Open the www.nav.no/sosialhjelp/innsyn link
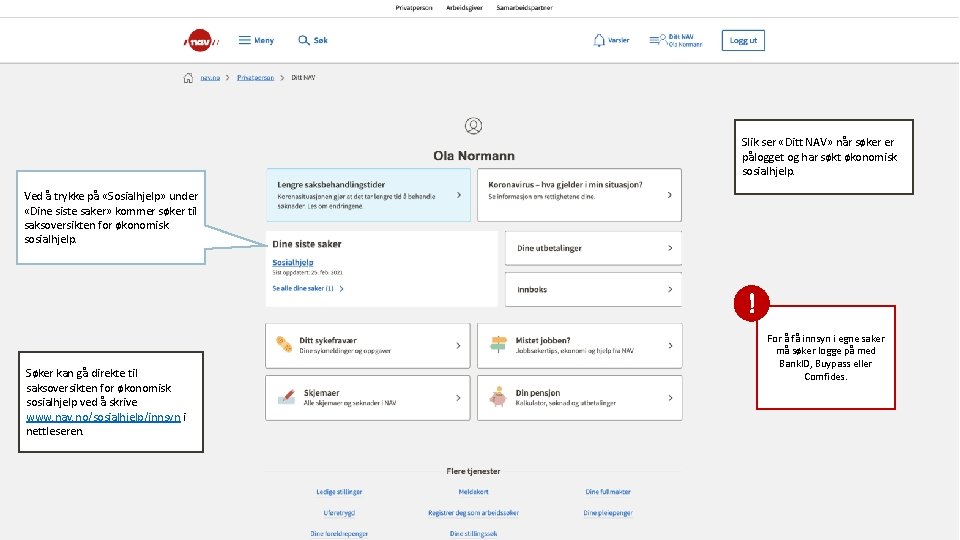The image size is (960, 540). [103, 417]
